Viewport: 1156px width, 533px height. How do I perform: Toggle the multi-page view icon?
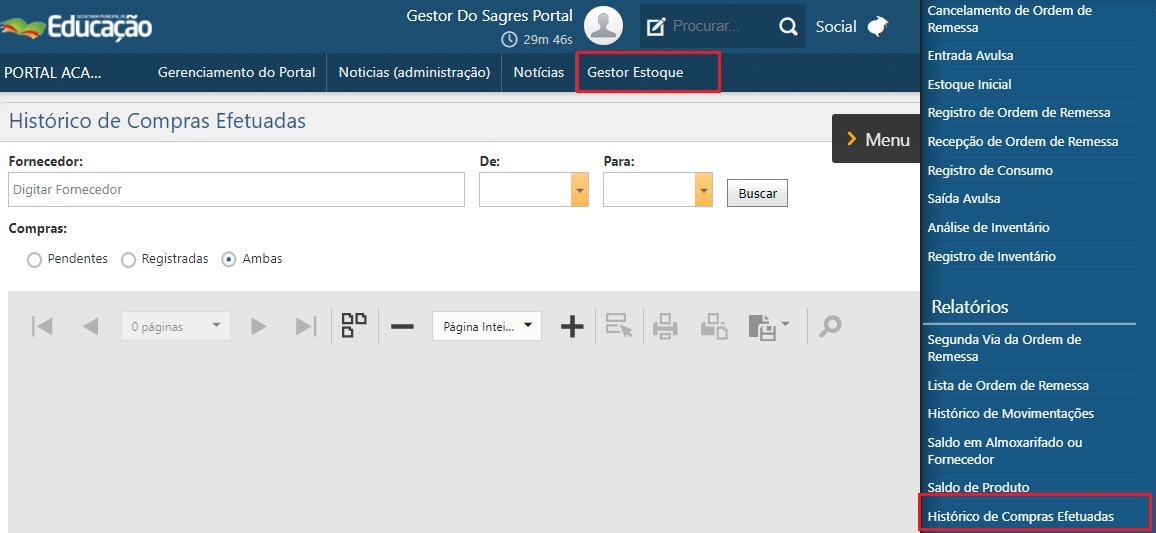click(x=354, y=326)
